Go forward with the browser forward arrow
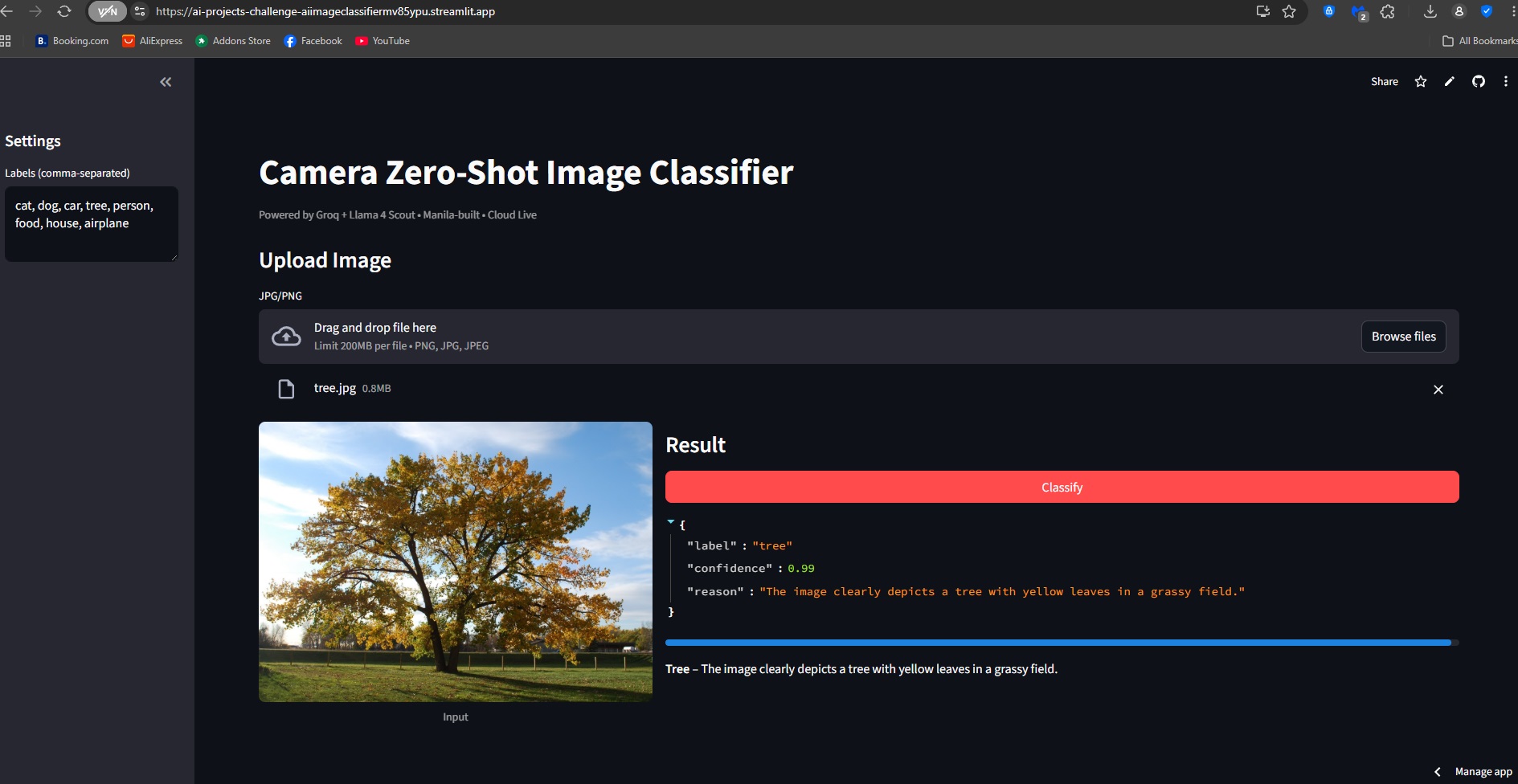 click(35, 11)
